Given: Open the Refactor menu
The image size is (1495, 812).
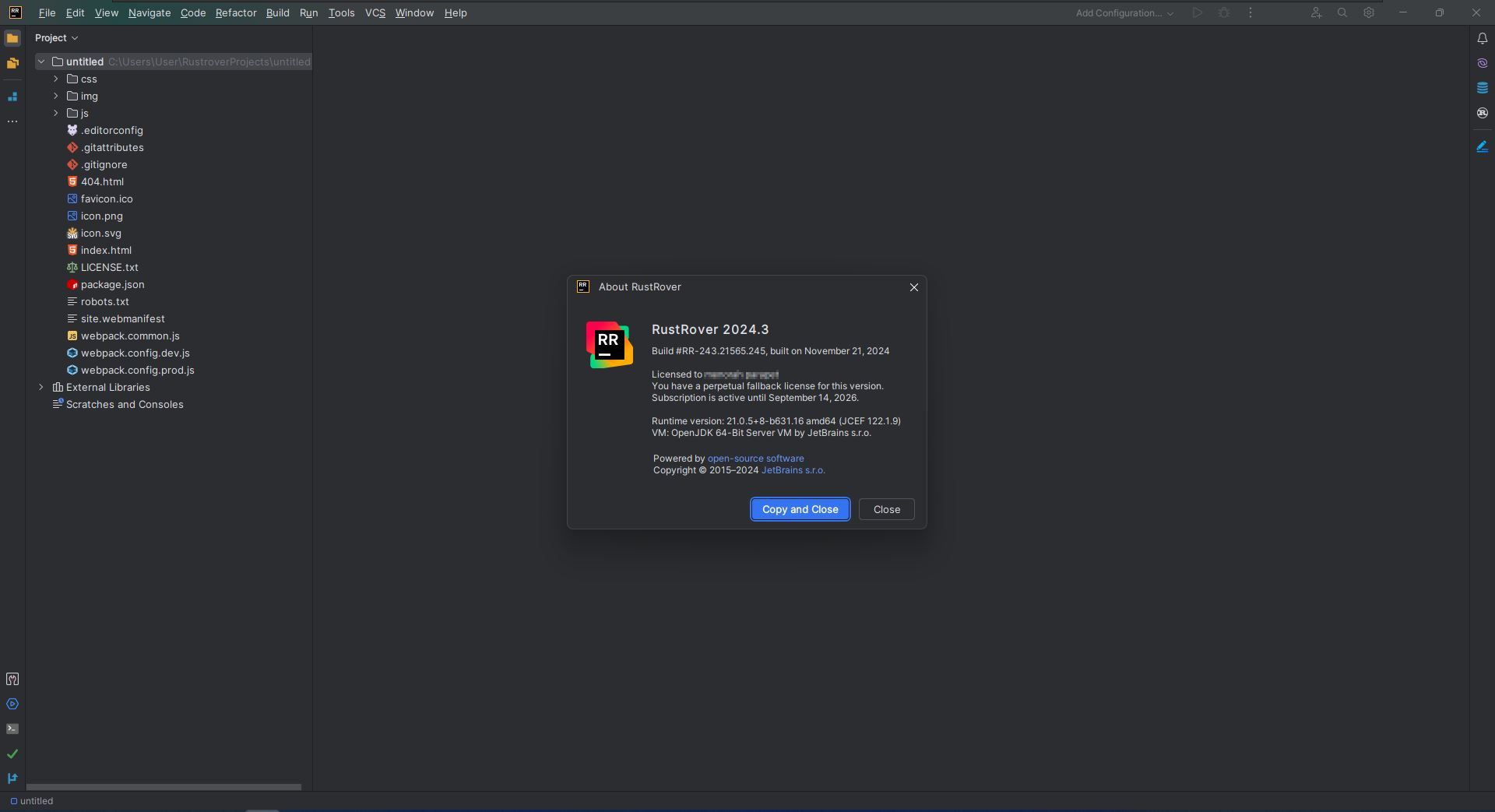Looking at the screenshot, I should [x=236, y=12].
